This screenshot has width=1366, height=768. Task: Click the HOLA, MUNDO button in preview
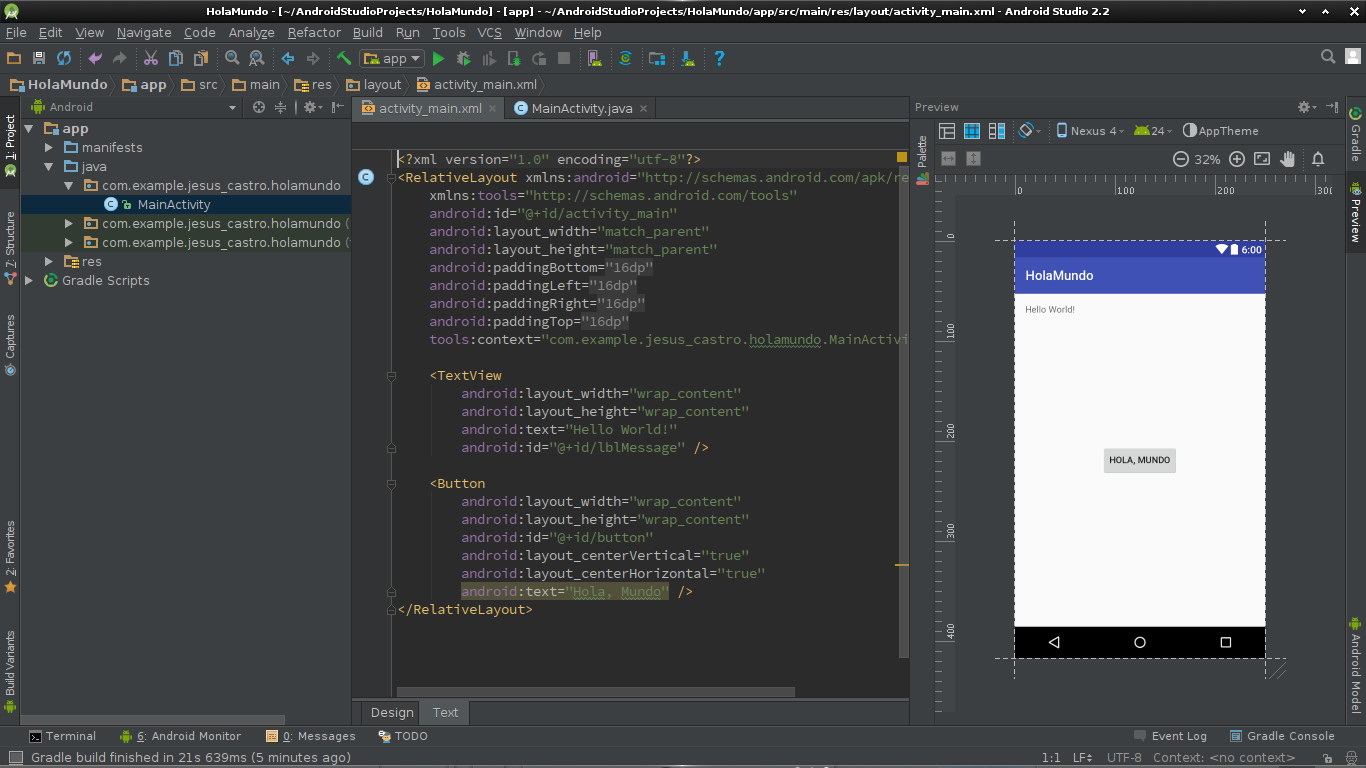pyautogui.click(x=1139, y=460)
